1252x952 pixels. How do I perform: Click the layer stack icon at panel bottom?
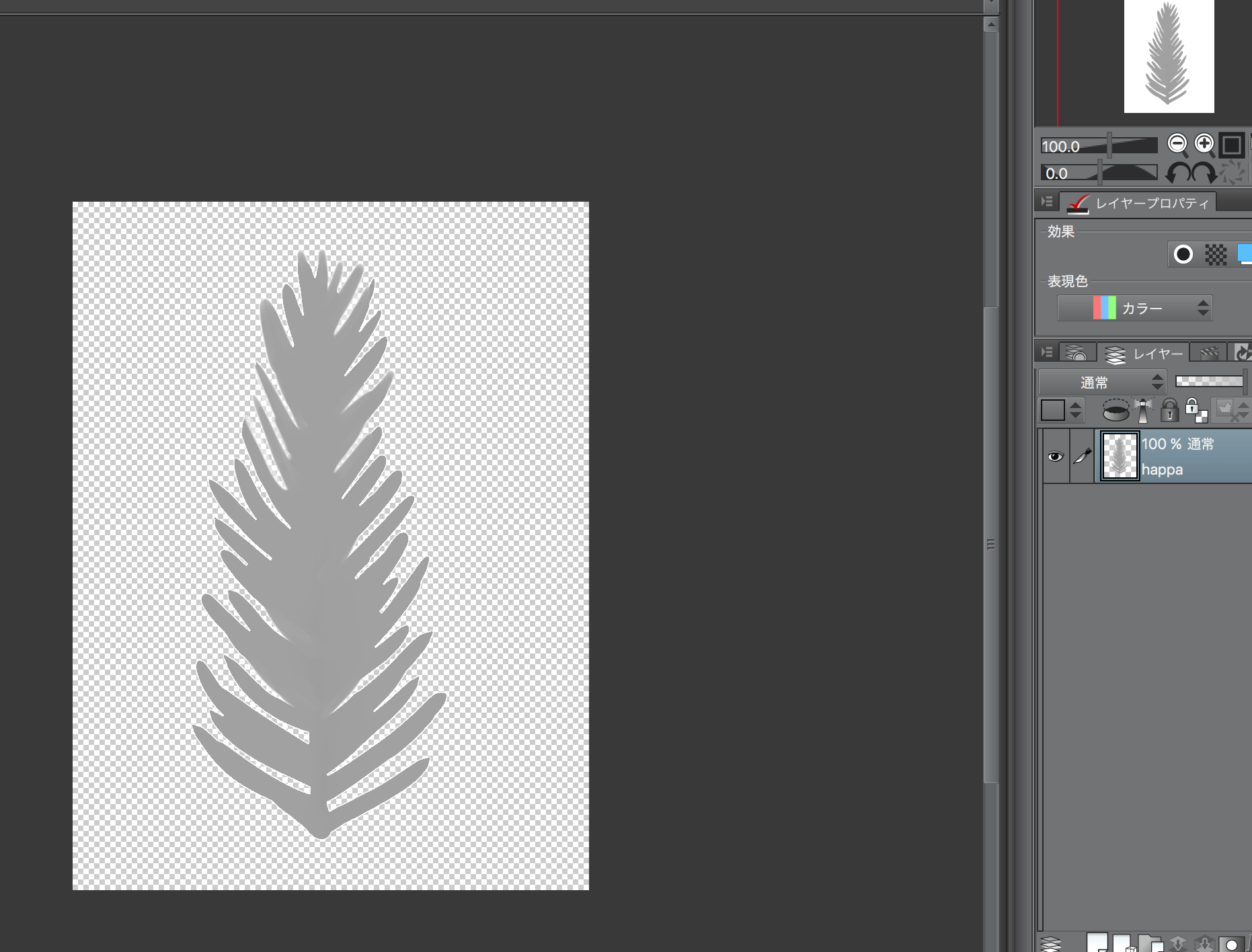[1051, 943]
